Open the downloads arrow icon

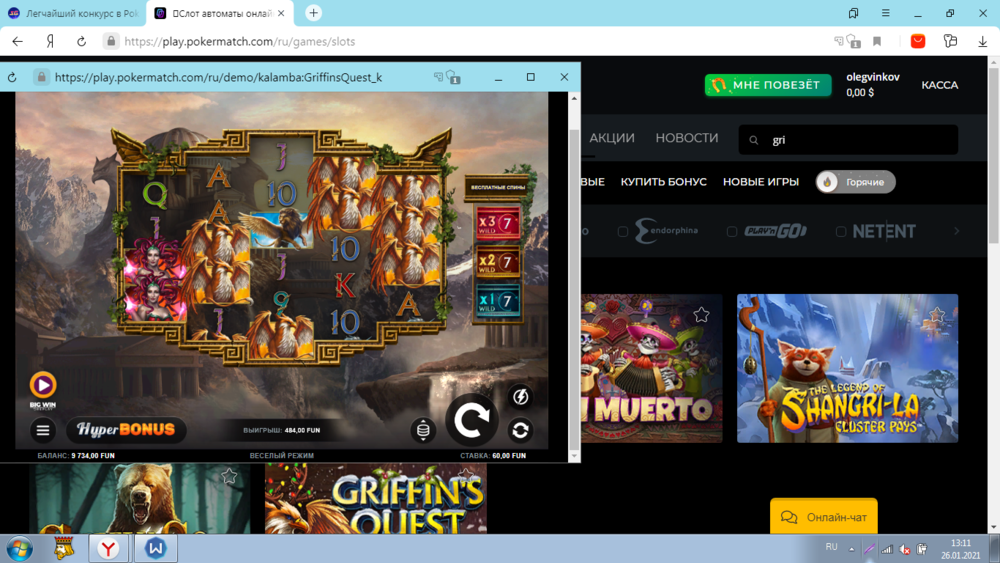point(982,41)
